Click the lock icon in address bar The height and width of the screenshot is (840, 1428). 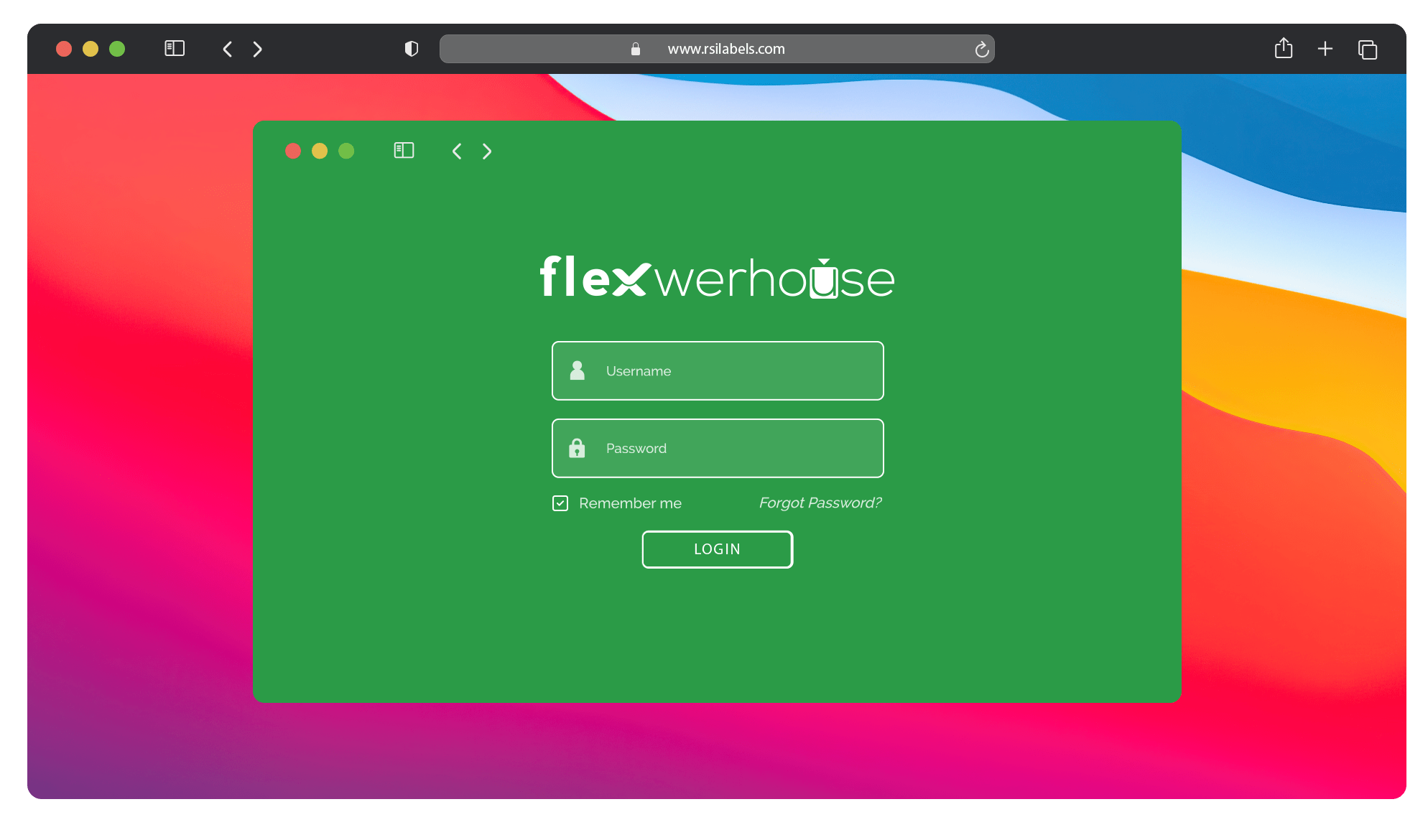pyautogui.click(x=635, y=49)
